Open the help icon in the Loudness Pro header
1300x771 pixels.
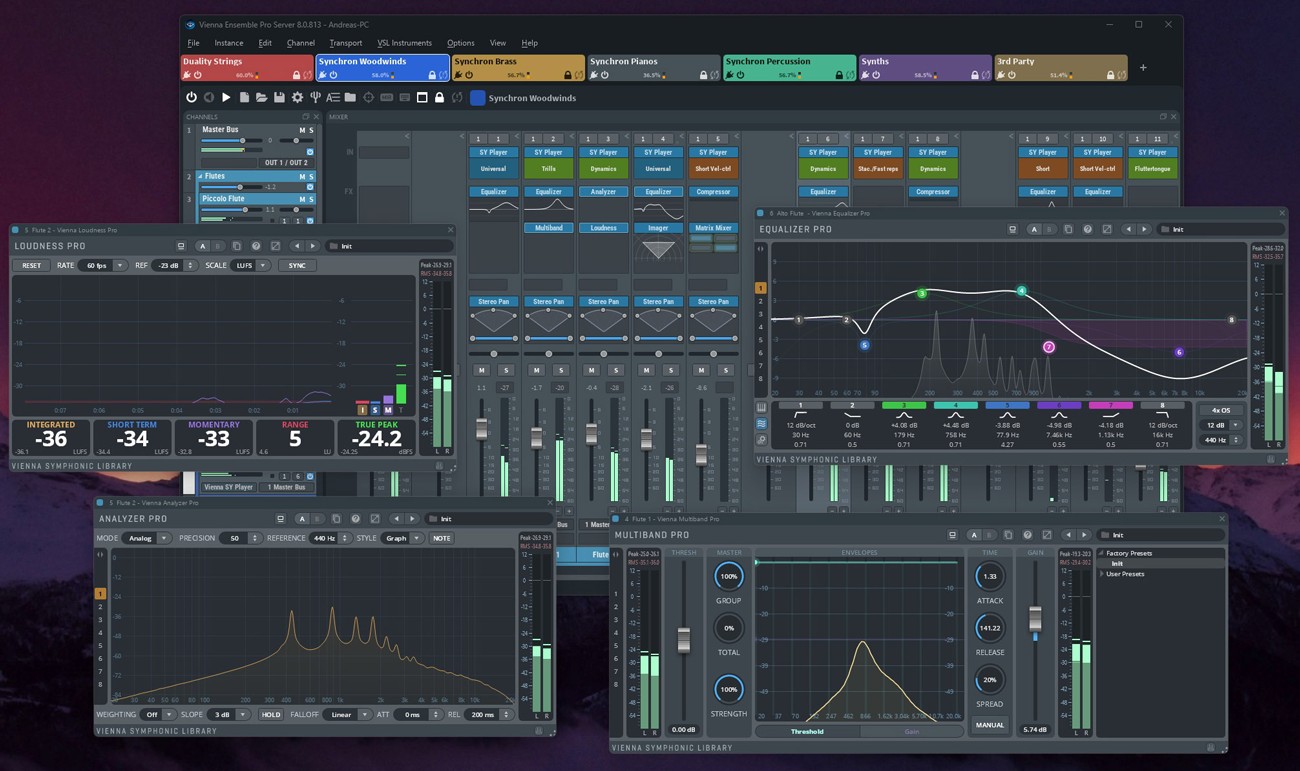[x=256, y=246]
